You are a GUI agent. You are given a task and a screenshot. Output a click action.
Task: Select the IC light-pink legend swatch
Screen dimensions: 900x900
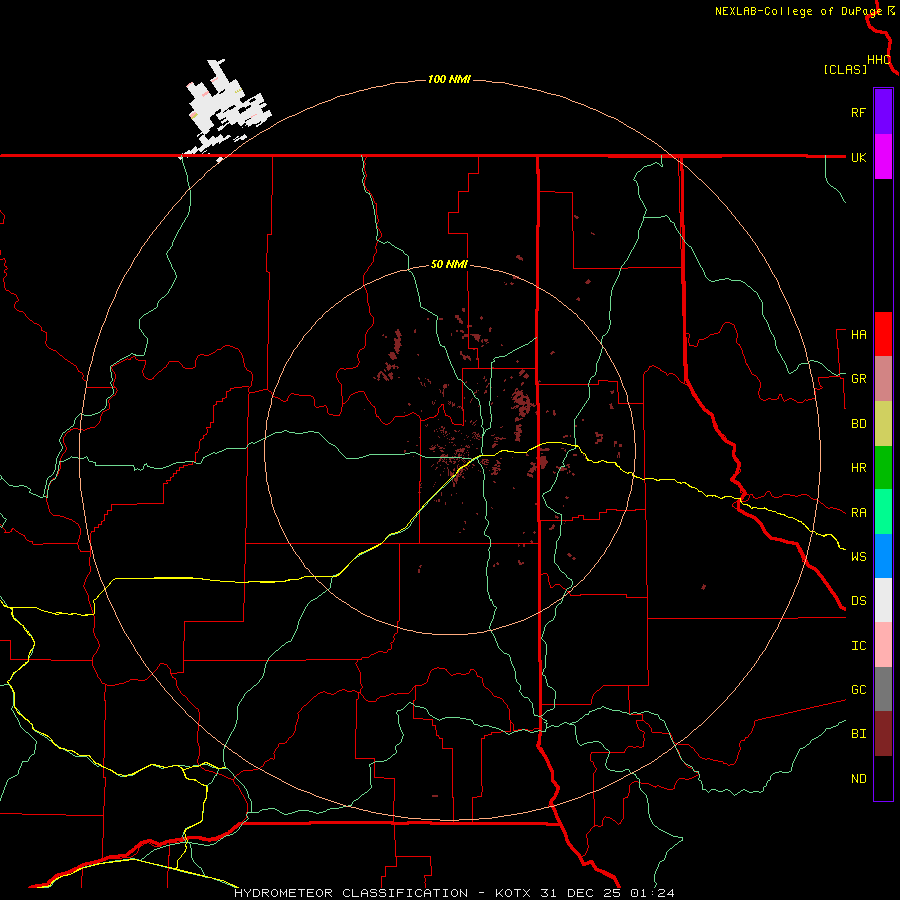(x=883, y=645)
